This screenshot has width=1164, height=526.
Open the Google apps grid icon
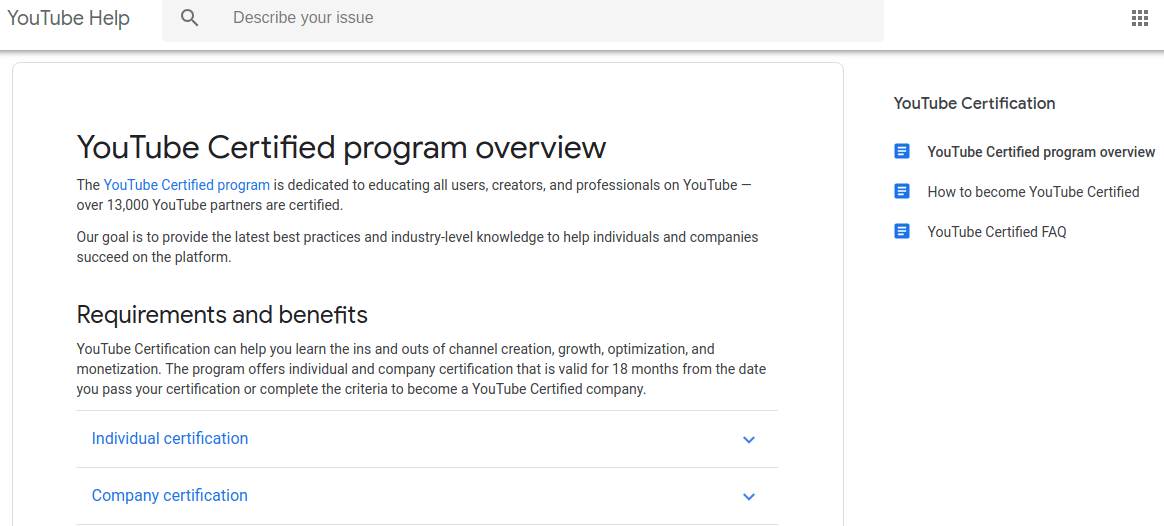[1140, 19]
